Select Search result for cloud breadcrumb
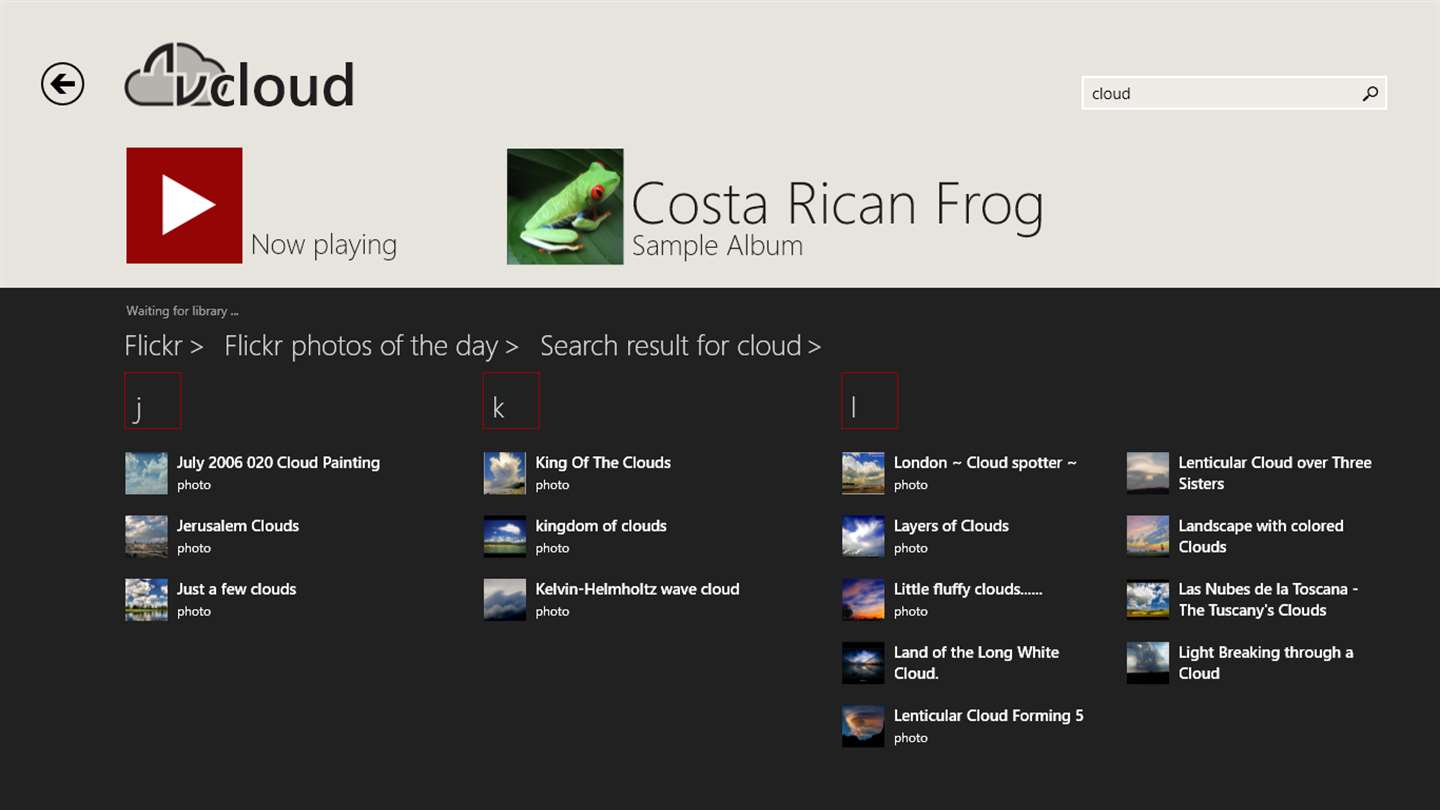 pos(680,346)
